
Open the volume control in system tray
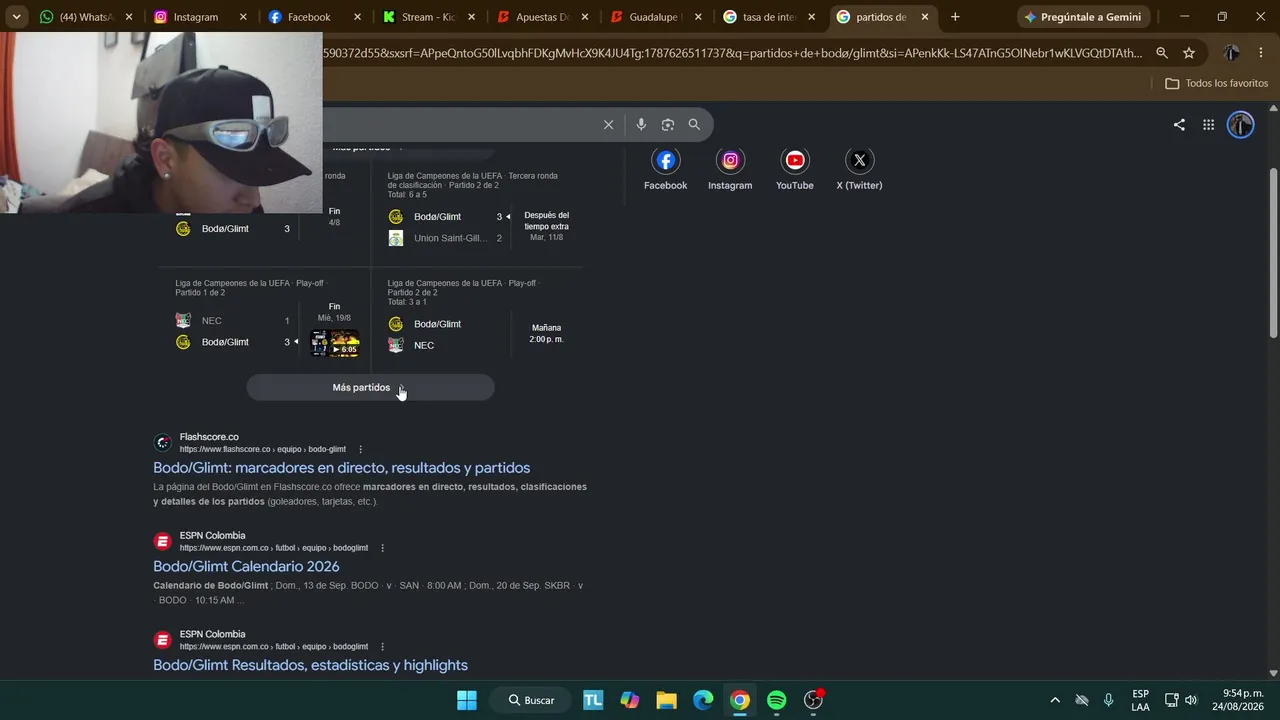click(x=1191, y=700)
